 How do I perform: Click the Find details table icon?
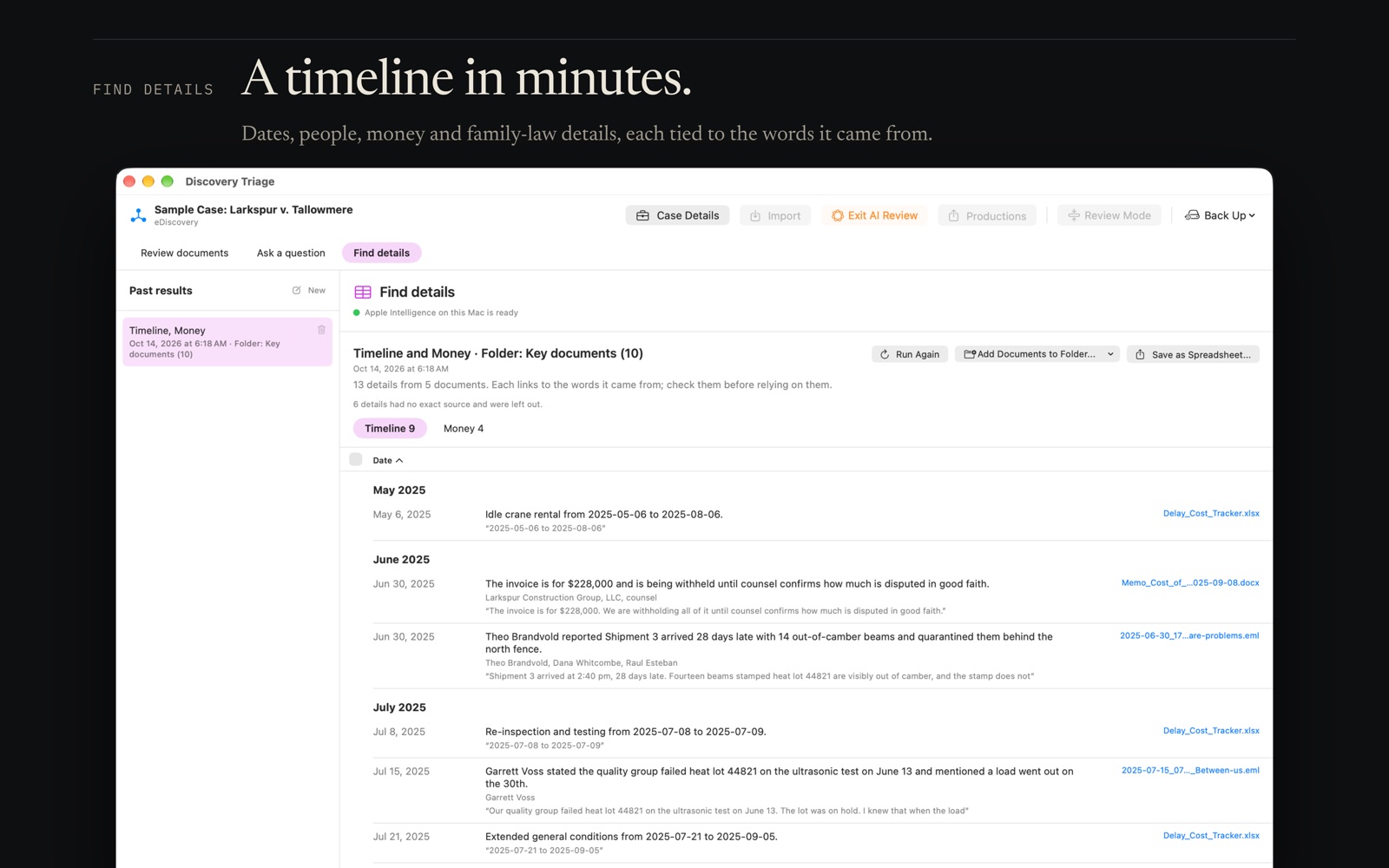pyautogui.click(x=363, y=293)
